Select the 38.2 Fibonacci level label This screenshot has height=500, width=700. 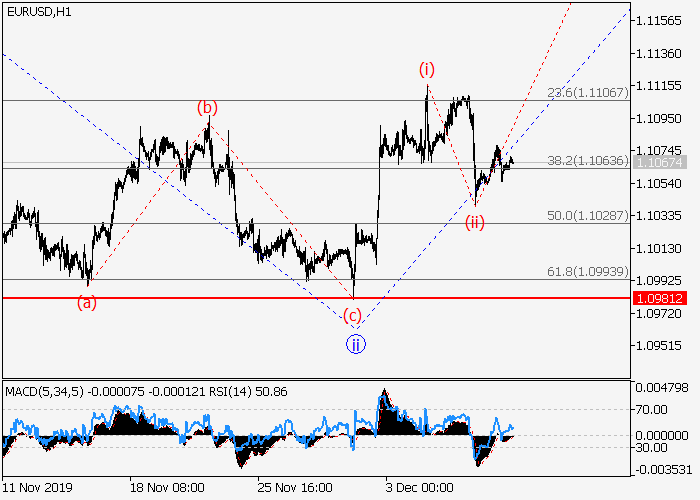tap(587, 160)
